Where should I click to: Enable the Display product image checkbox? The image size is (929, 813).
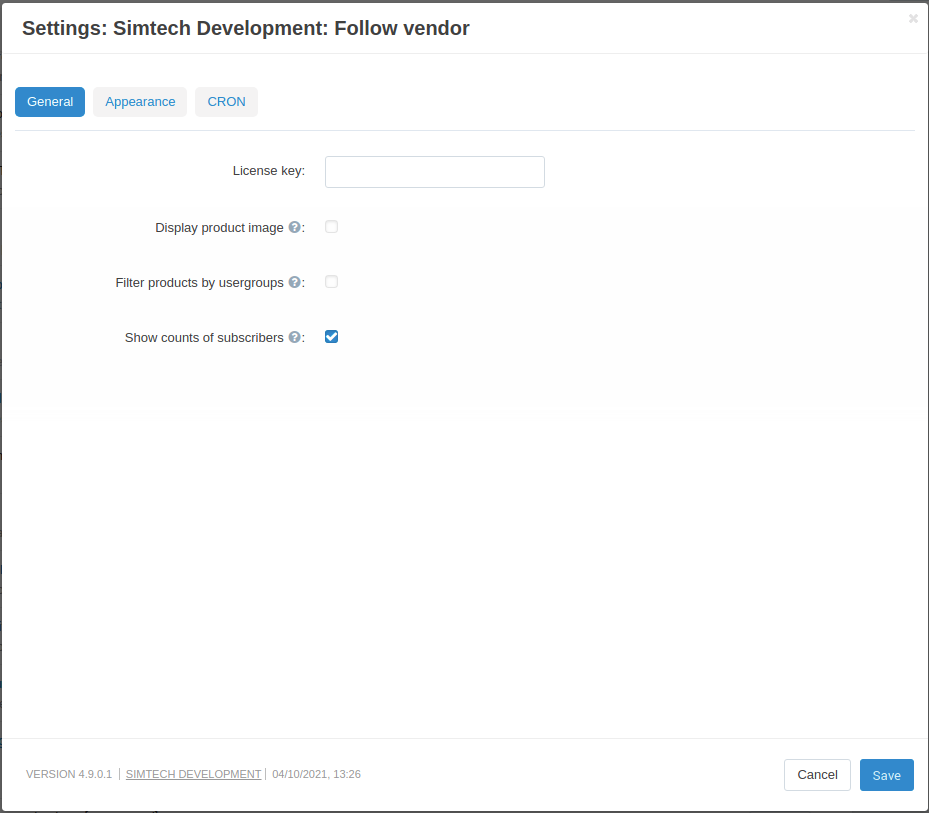coord(331,227)
